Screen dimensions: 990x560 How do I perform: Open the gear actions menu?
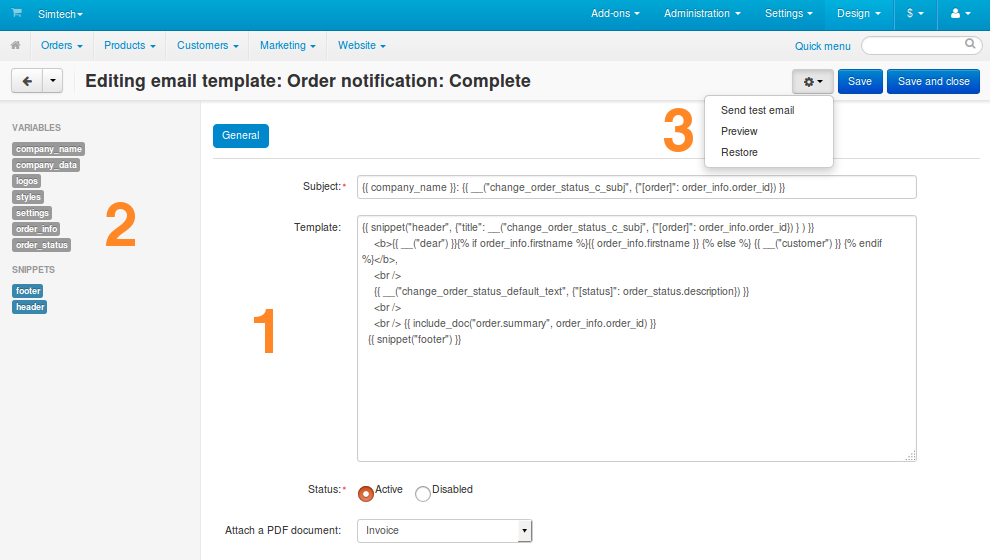coord(813,81)
